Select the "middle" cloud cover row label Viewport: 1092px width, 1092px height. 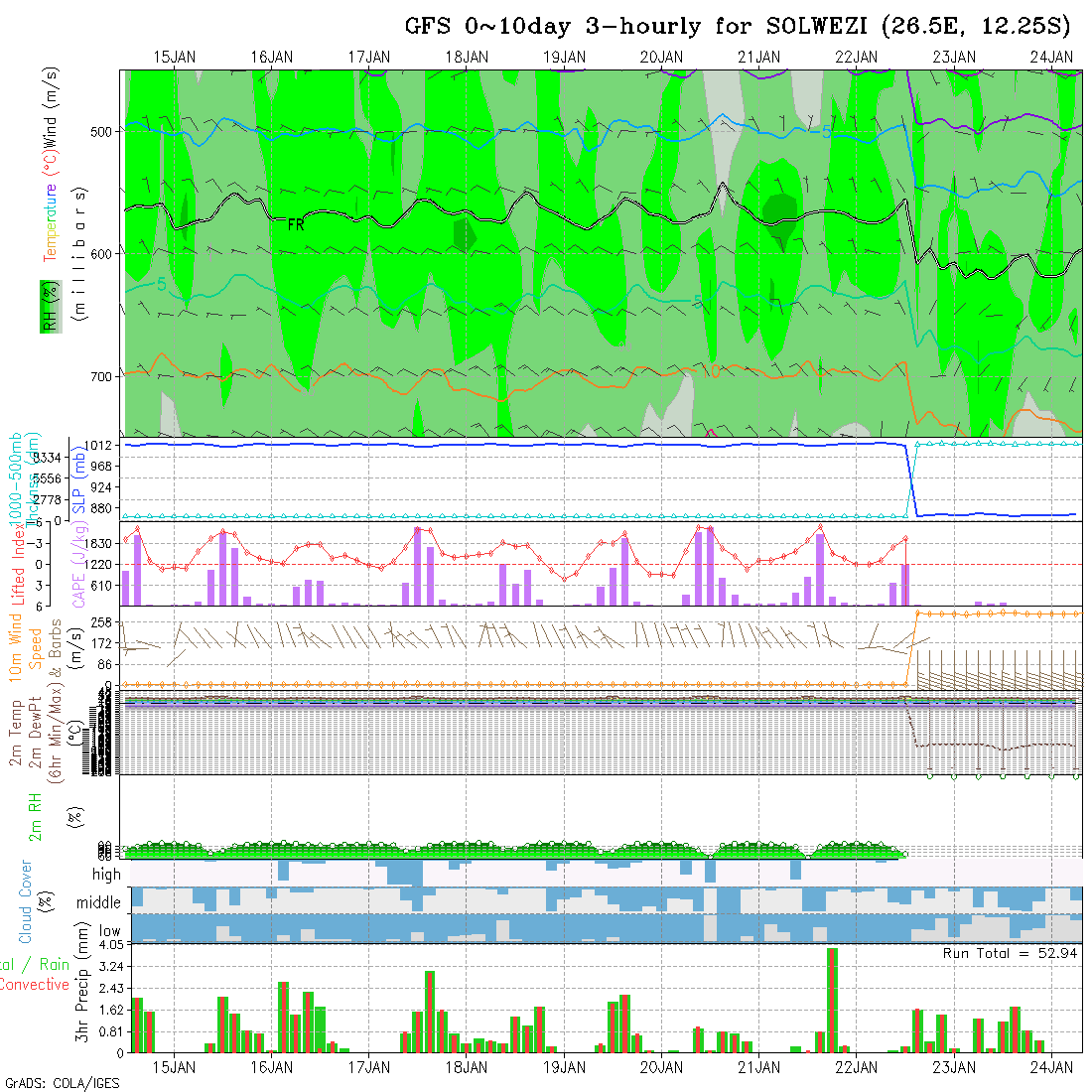tap(99, 902)
